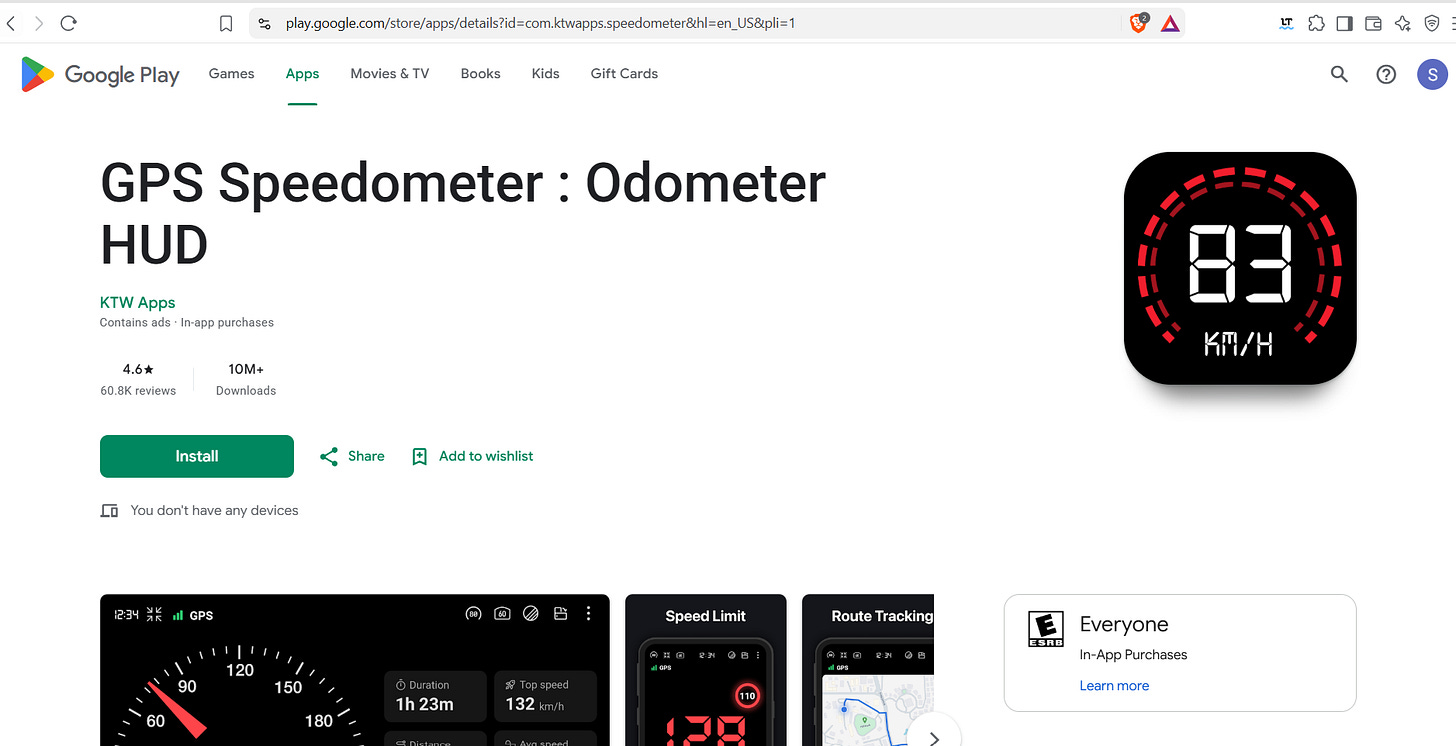Open the Extensions puzzle-piece menu
Viewport: 1456px width, 746px height.
pyautogui.click(x=1316, y=23)
